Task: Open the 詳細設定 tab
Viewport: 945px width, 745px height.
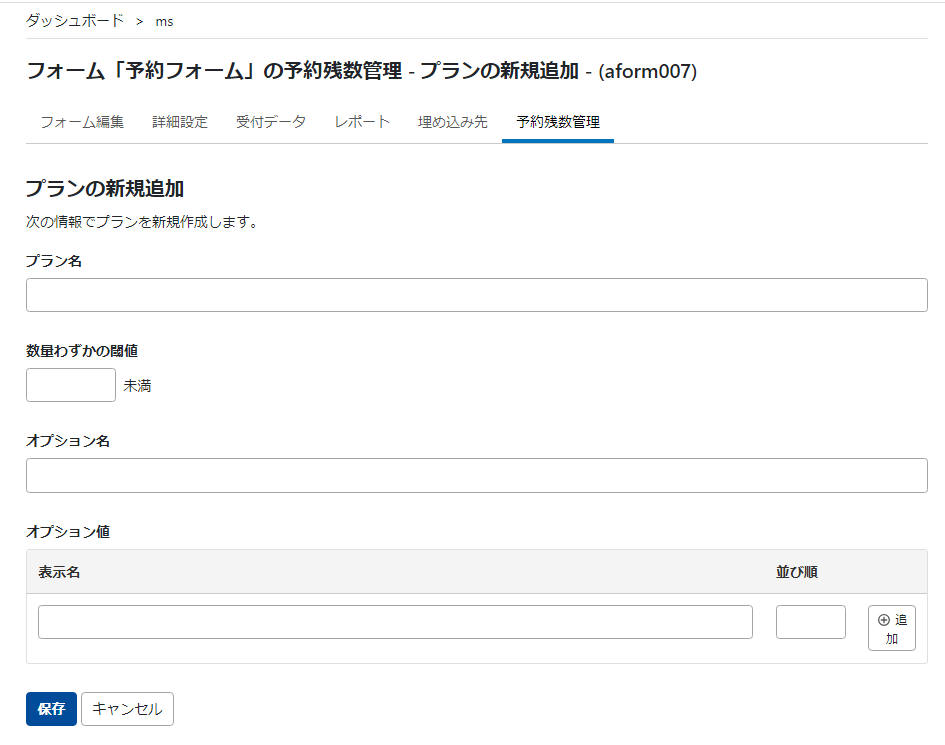Action: (180, 122)
